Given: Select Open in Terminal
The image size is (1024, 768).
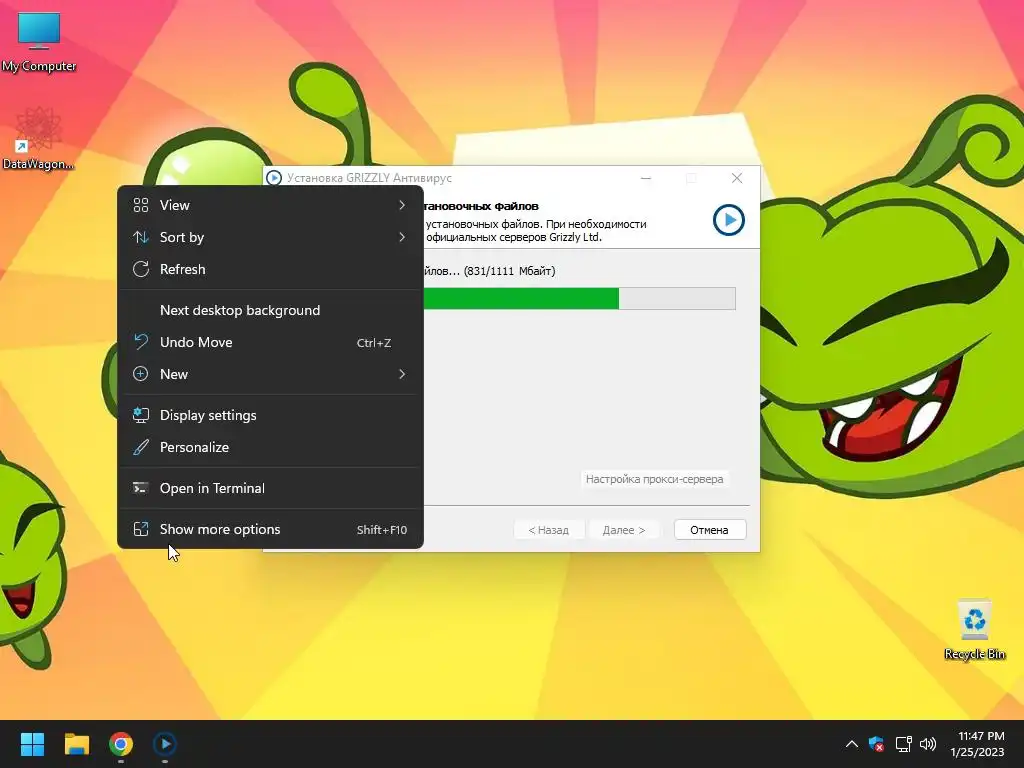Looking at the screenshot, I should coord(270,488).
